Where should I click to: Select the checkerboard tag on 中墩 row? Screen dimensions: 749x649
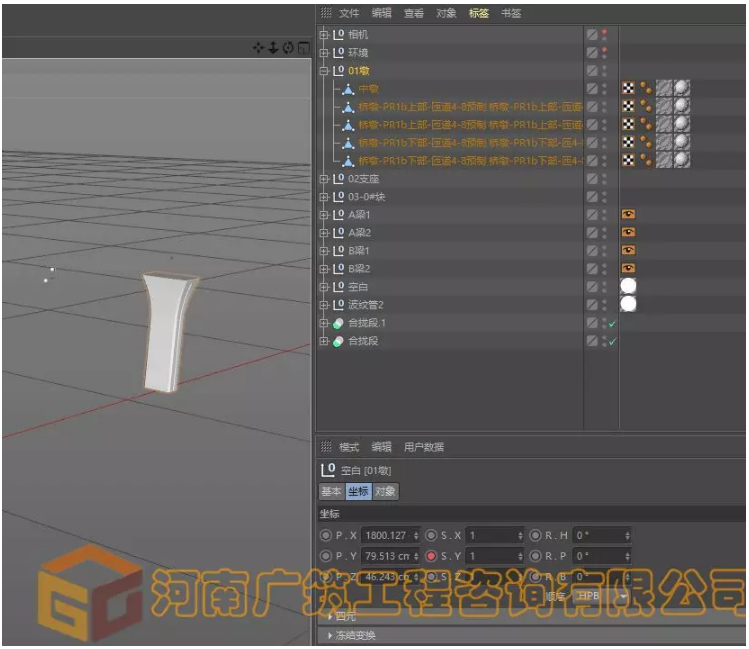pyautogui.click(x=629, y=88)
